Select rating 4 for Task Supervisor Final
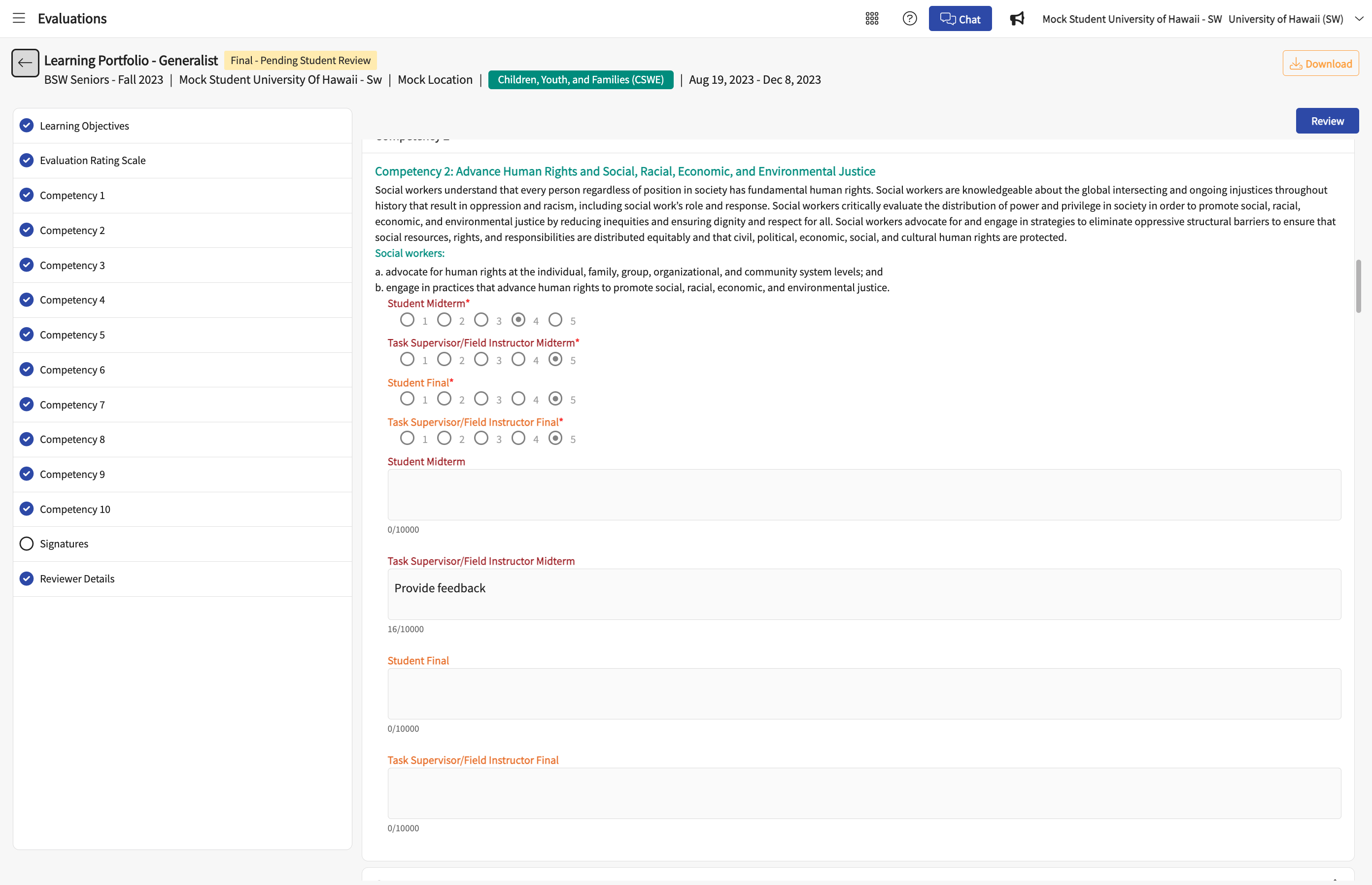Viewport: 1372px width, 885px height. point(518,438)
